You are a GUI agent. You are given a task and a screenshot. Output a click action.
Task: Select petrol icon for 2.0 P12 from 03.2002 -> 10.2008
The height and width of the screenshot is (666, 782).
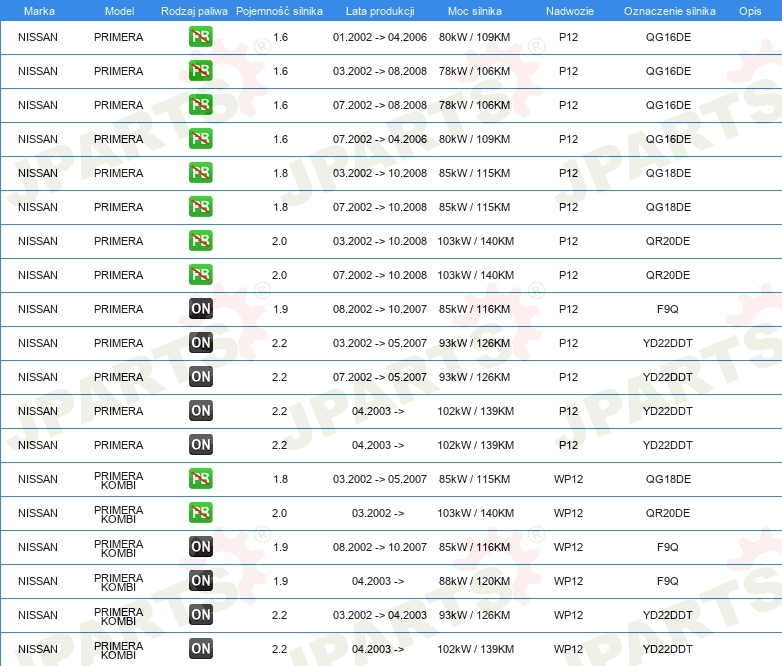(200, 240)
